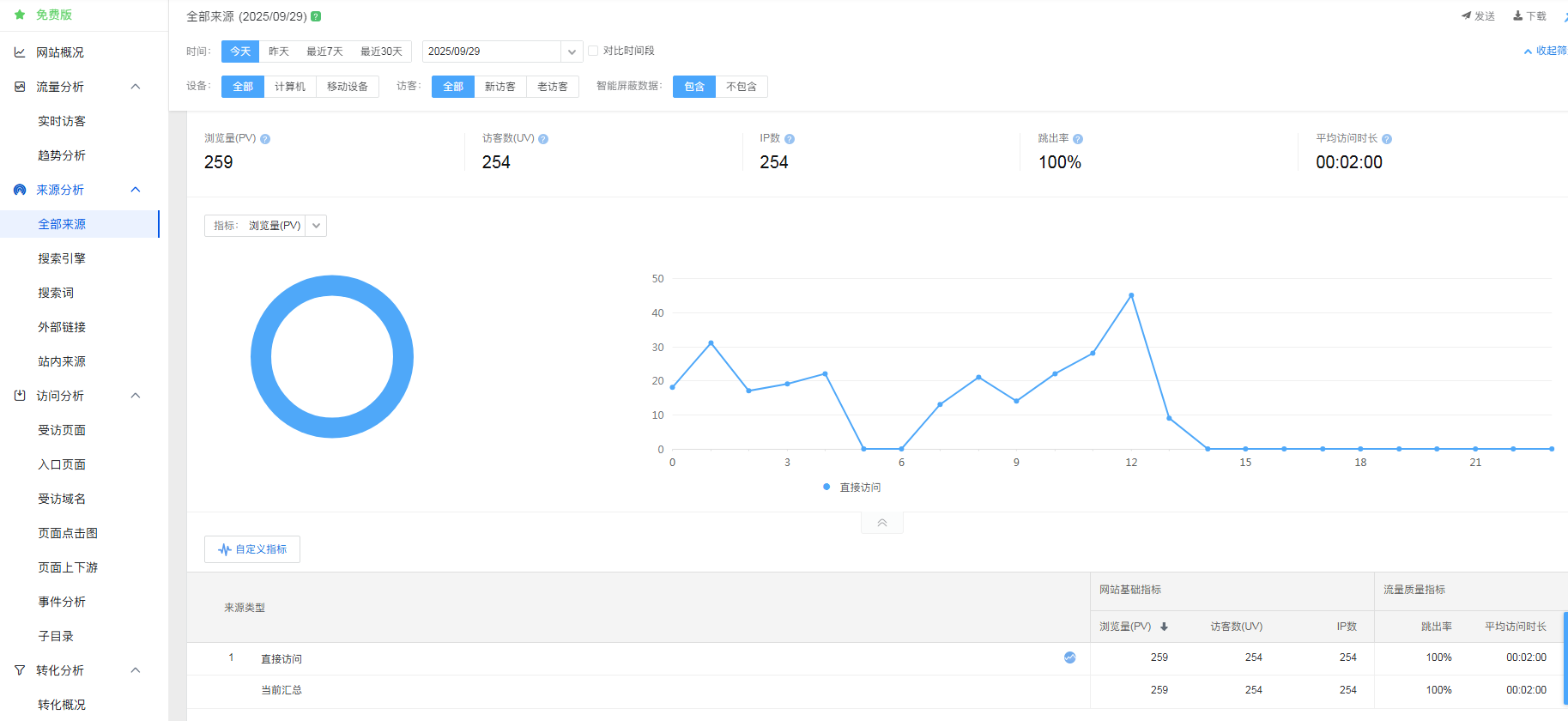The height and width of the screenshot is (721, 1568).
Task: Click the 直接访问 row link in the table
Action: [x=282, y=659]
